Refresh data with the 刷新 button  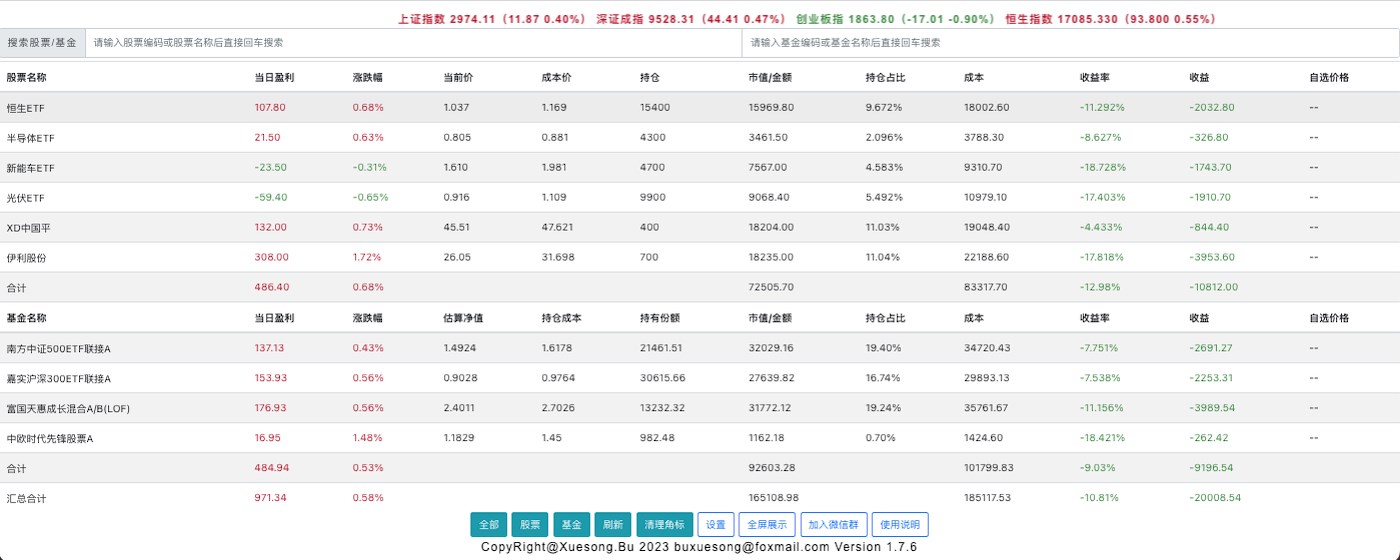tap(612, 524)
